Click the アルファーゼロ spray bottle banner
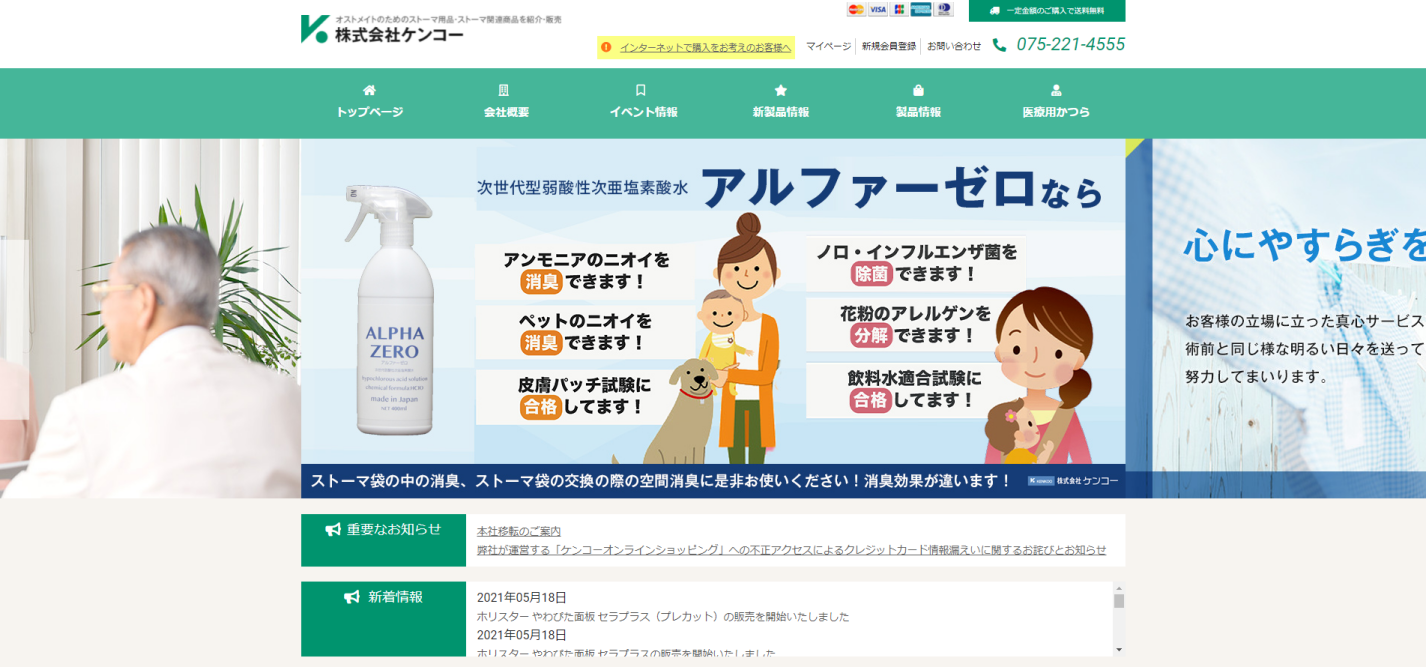 [712, 318]
